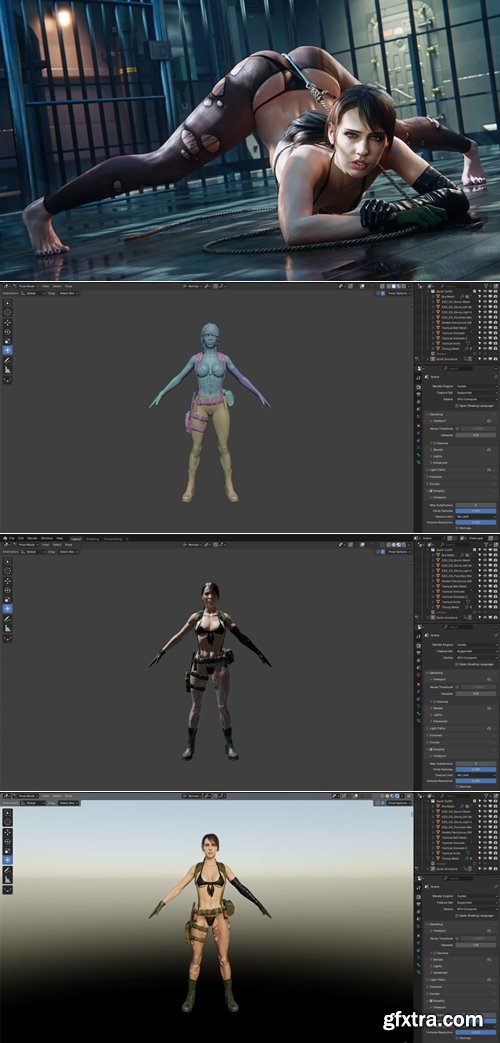Toggle Denoise checkbox in dark textured-model window
The image size is (500, 1043).
(x=434, y=702)
